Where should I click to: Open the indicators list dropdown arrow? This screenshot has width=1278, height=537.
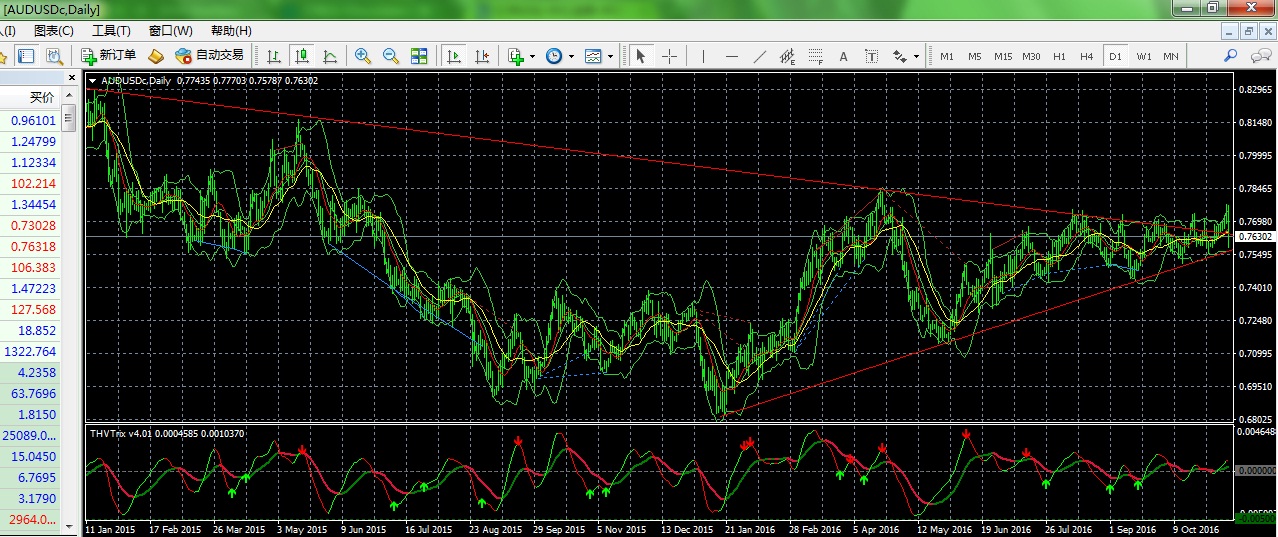[533, 57]
